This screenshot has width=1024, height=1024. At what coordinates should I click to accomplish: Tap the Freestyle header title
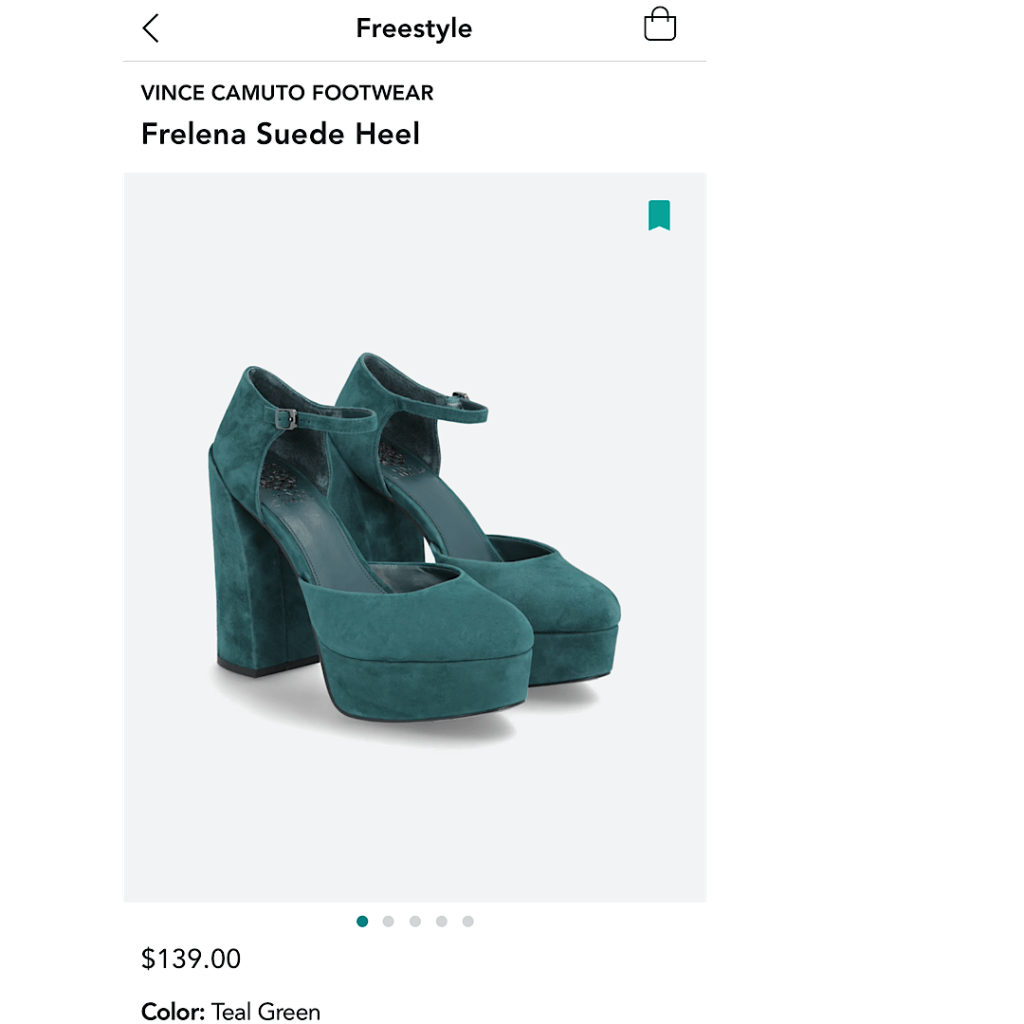click(x=414, y=28)
